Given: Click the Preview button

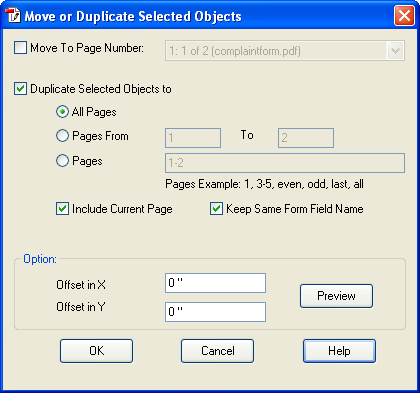Looking at the screenshot, I should click(336, 296).
